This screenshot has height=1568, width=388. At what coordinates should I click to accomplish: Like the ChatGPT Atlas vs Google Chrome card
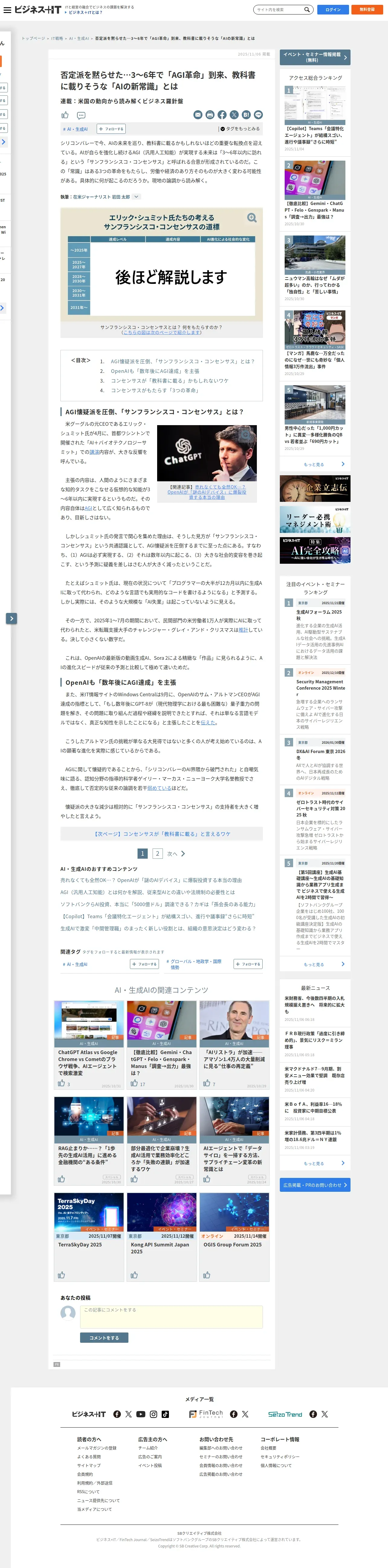coord(62,1083)
